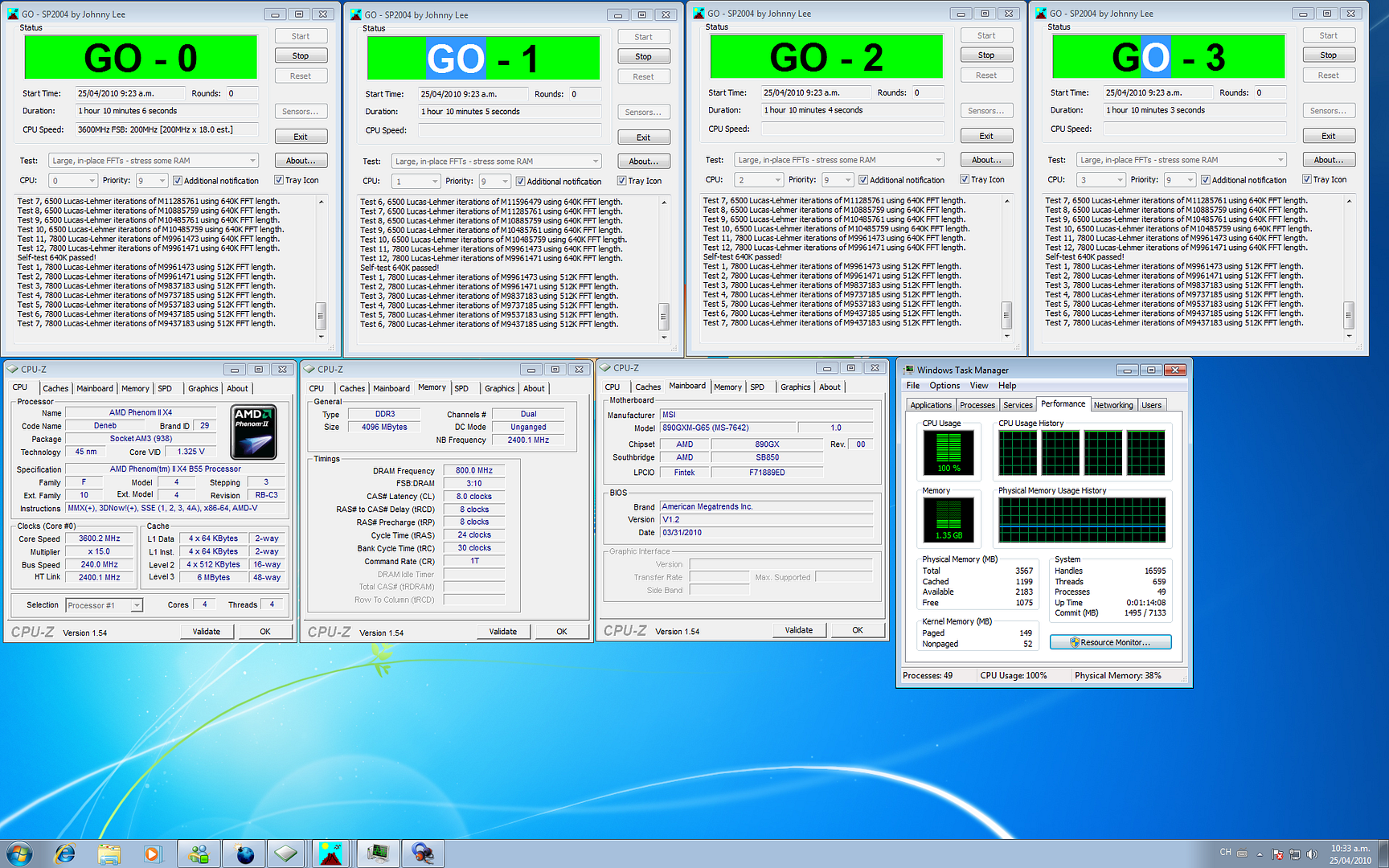Open the Networking tab in Task Manager

[x=1113, y=405]
